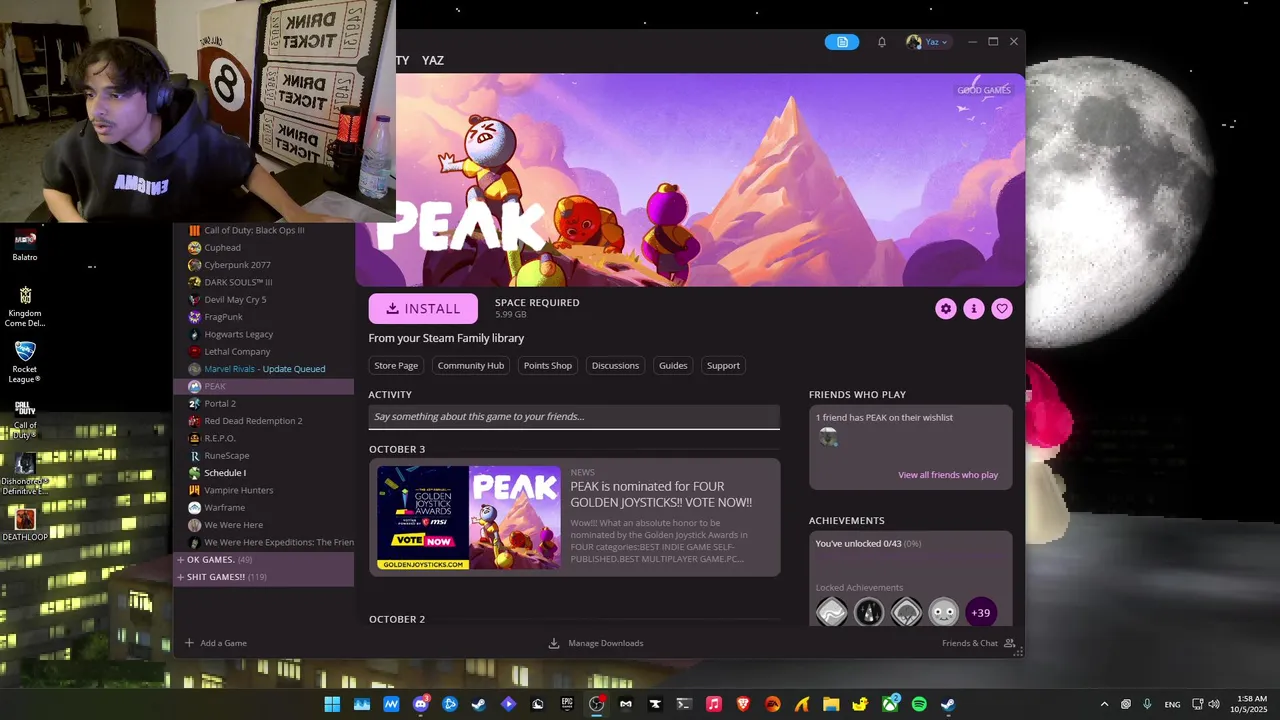The image size is (1280, 720).
Task: Click the activity status input field
Action: pos(574,416)
